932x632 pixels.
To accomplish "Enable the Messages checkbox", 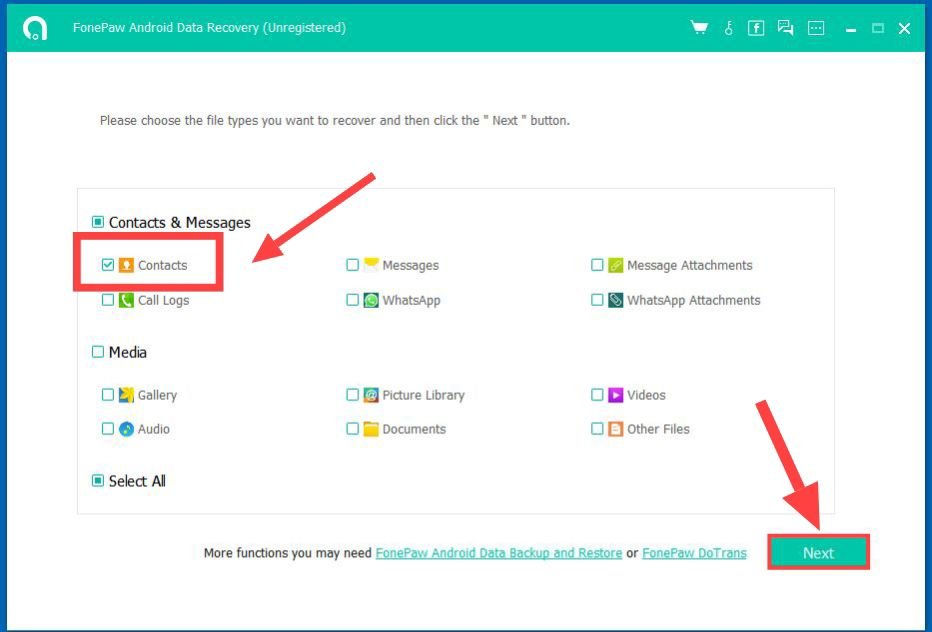I will [352, 265].
